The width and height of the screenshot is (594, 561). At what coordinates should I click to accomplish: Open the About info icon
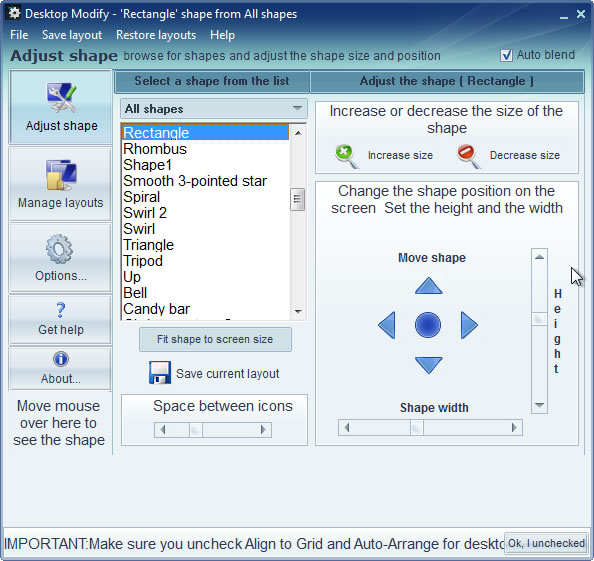61,359
